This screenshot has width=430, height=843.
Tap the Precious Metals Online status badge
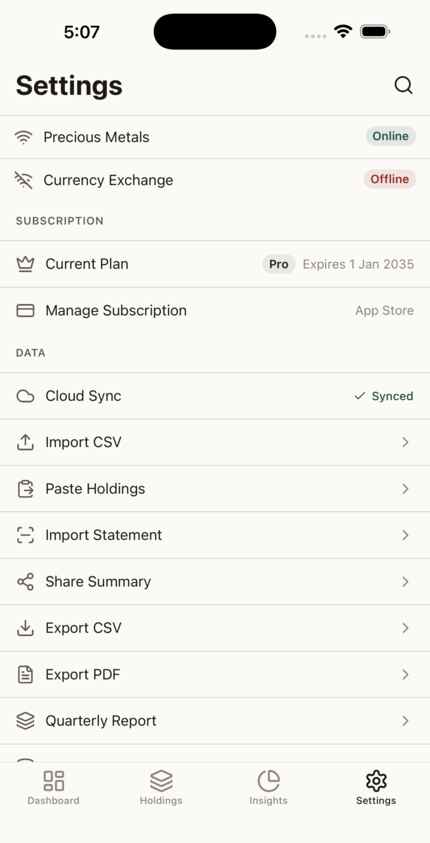pos(391,136)
